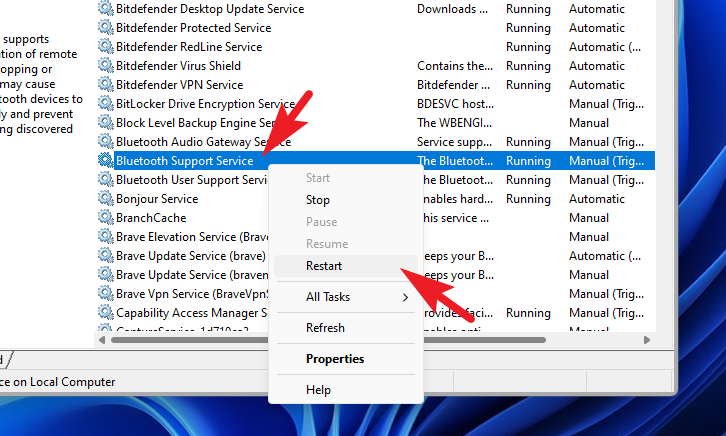Select BranchCache service row
The image size is (726, 436).
click(151, 218)
